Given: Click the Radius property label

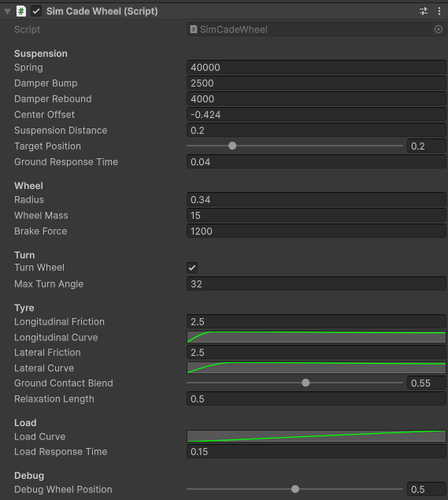Looking at the screenshot, I should 29,200.
